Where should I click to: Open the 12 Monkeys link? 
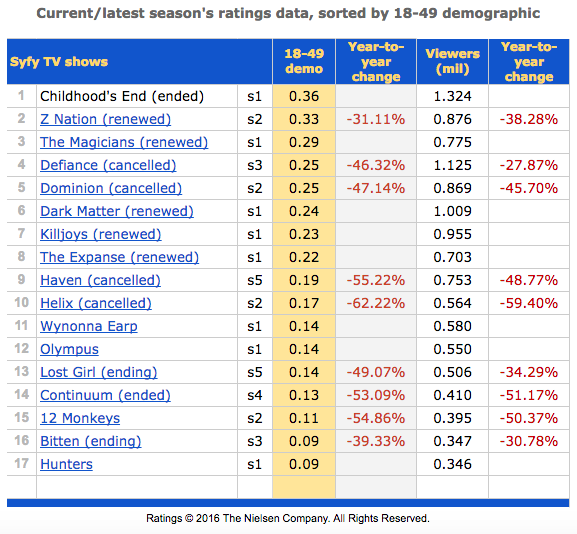(80, 418)
